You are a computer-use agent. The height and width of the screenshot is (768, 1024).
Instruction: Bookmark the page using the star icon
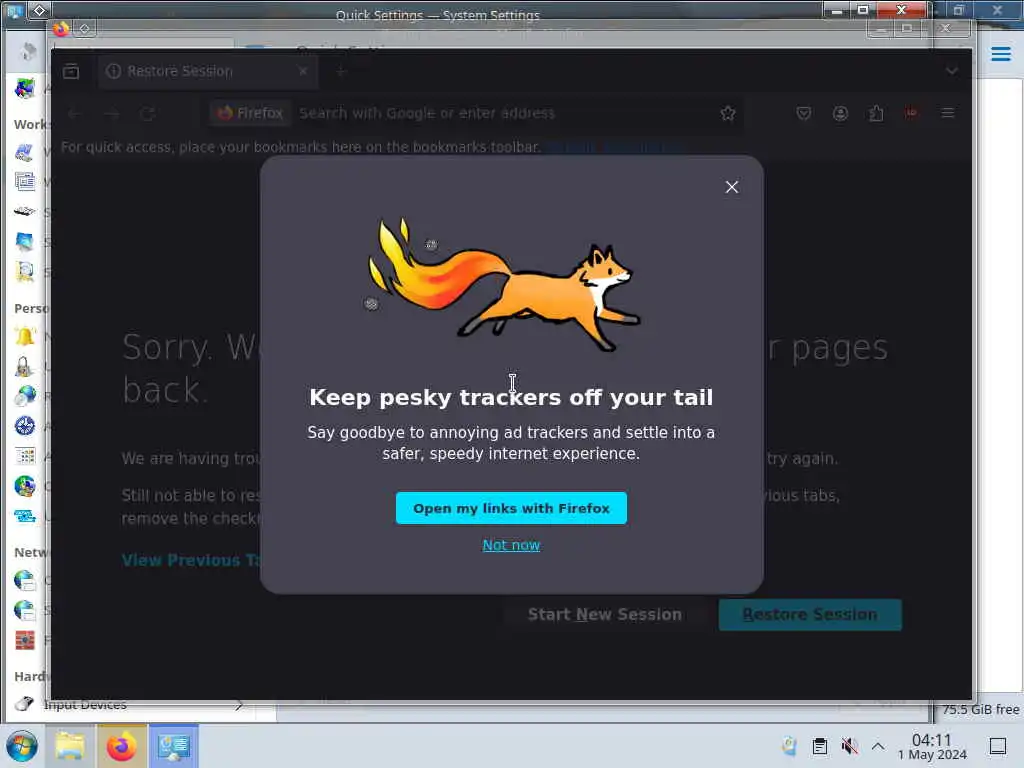728,114
